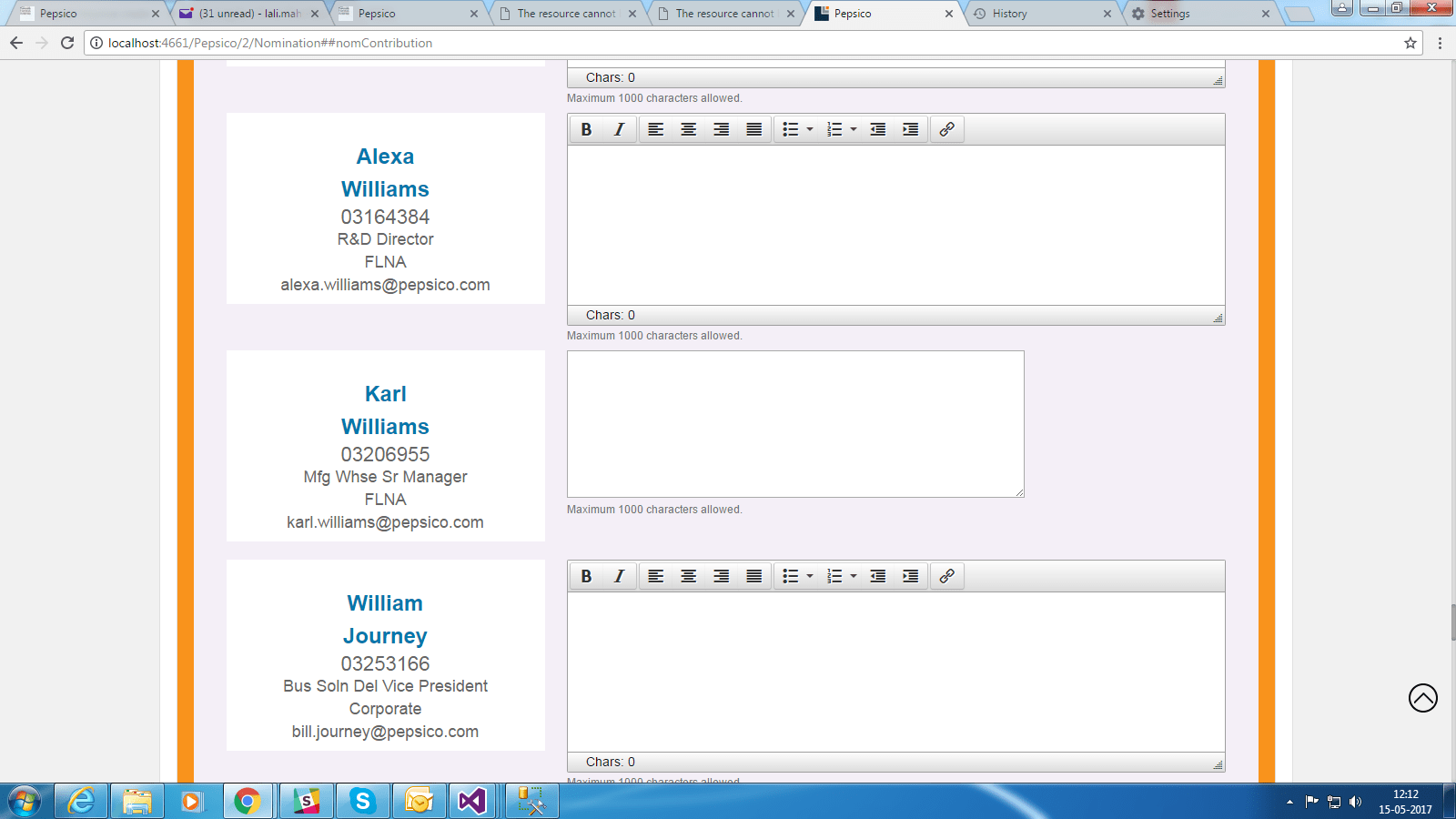Center text in Alexa Williams' editor
1456x819 pixels.
click(689, 129)
